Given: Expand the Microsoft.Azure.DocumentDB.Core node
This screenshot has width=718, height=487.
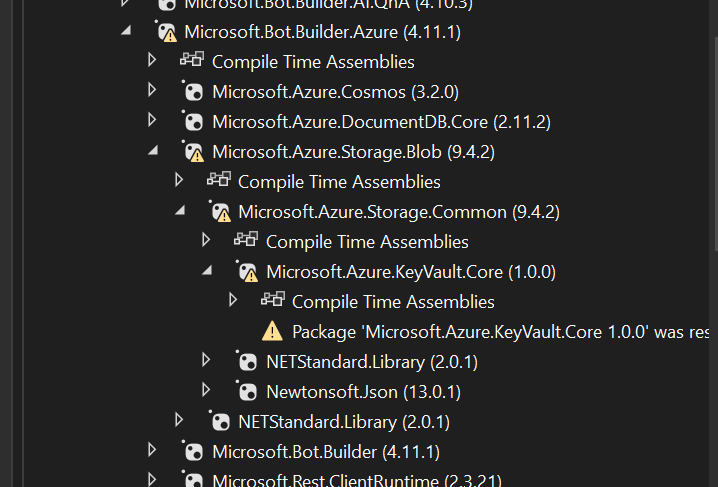Looking at the screenshot, I should [x=152, y=121].
